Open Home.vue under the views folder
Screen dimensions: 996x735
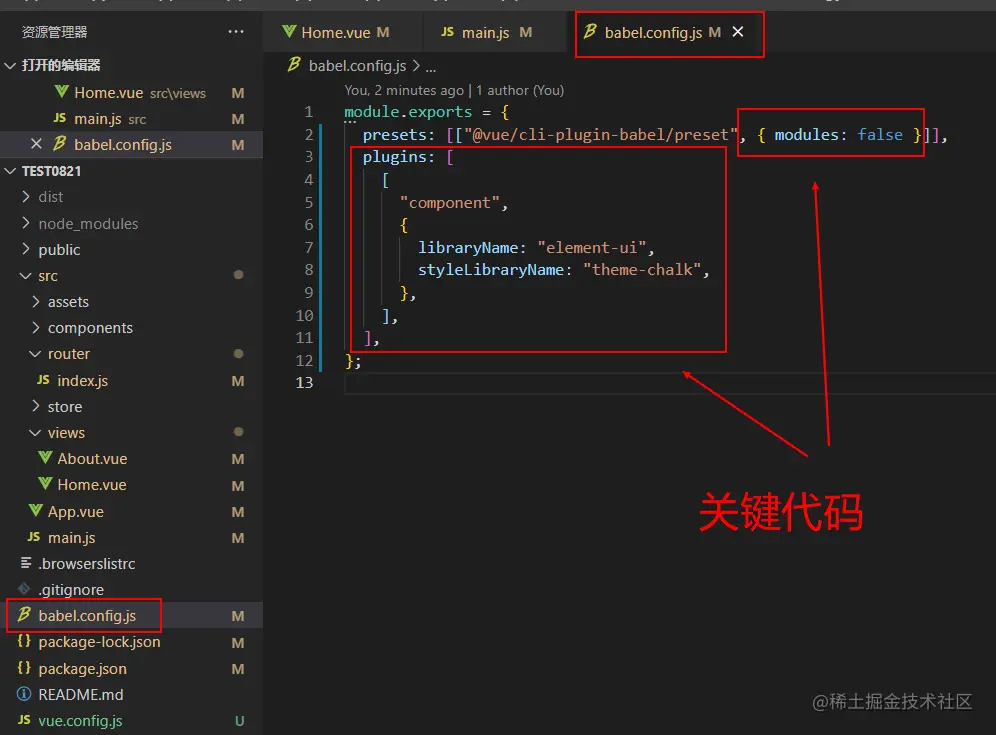point(131,485)
